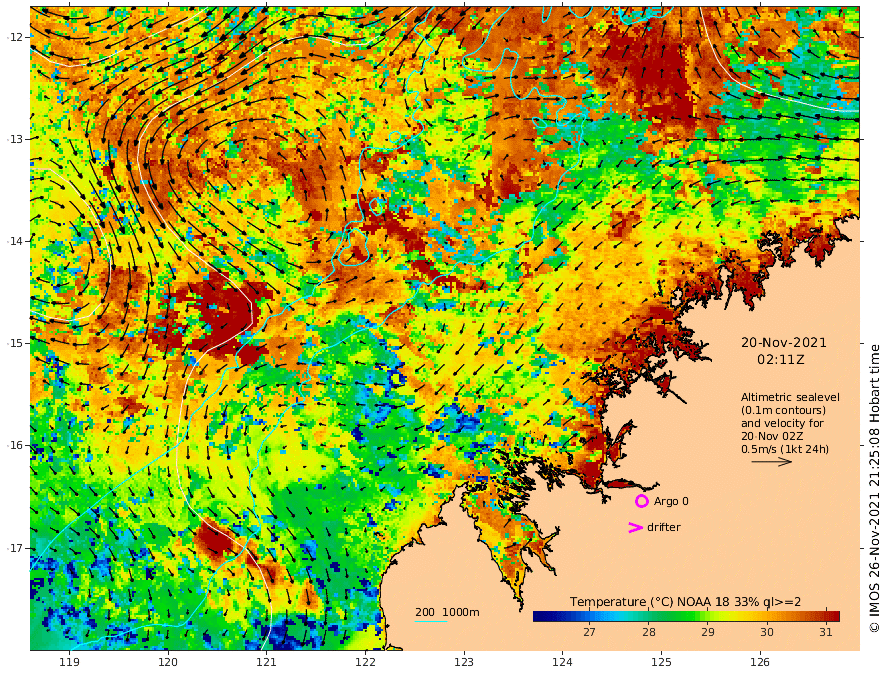Click the magenta Argo circle marker in legend
Screen dimensions: 880x680
point(641,501)
